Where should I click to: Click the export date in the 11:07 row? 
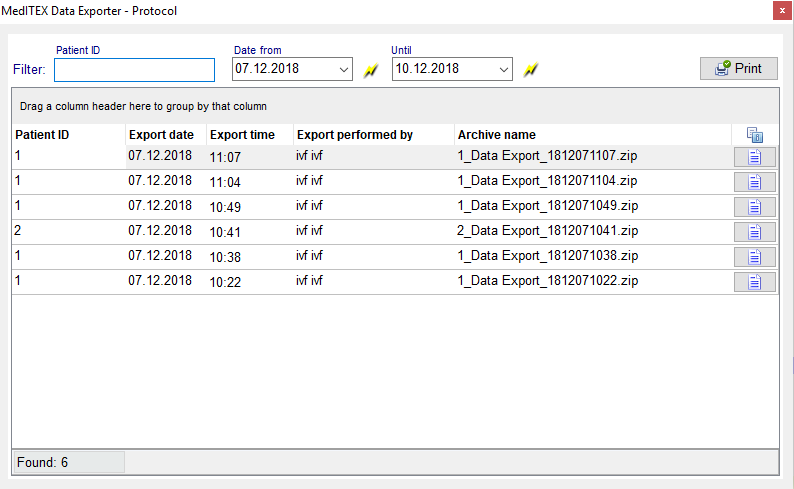pyautogui.click(x=160, y=155)
